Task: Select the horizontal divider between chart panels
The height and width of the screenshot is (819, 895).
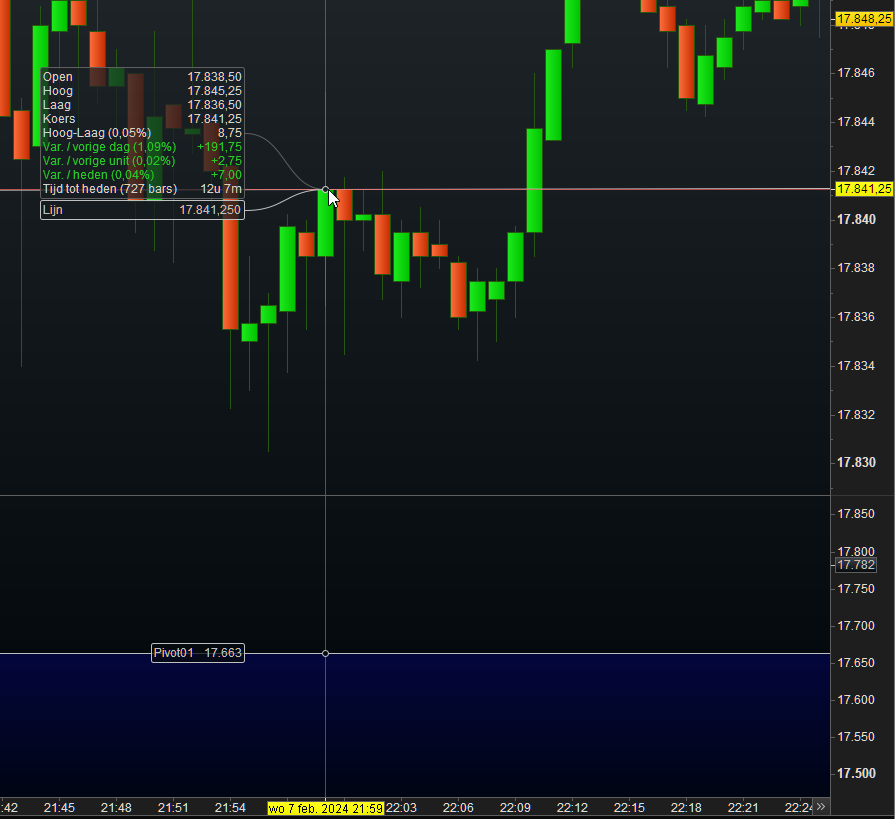Action: click(x=415, y=495)
